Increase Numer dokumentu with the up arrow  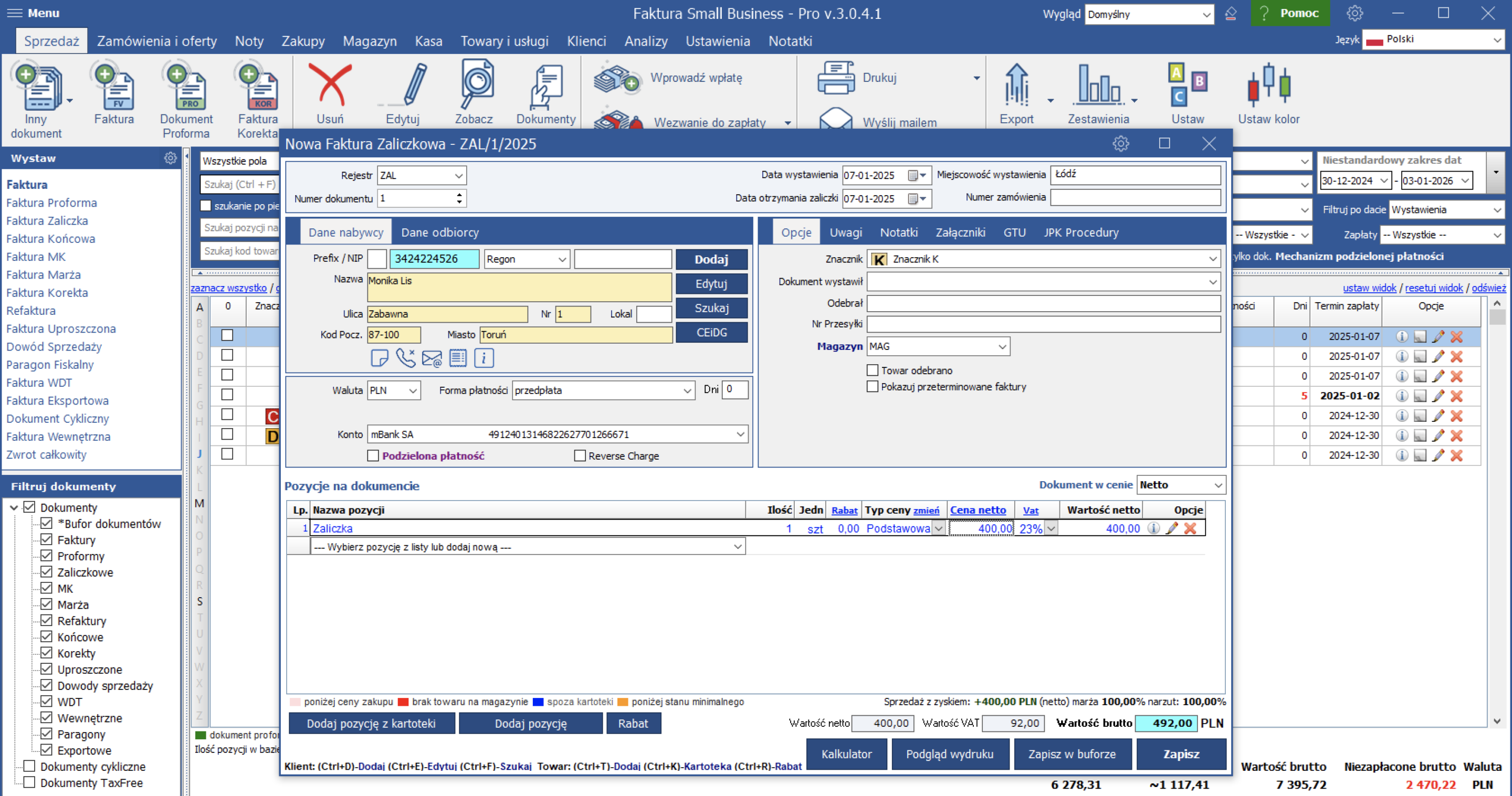[x=459, y=194]
